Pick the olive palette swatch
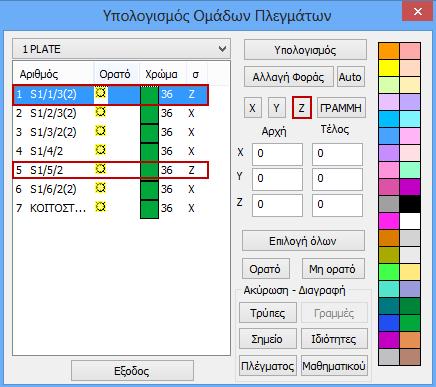 coord(389,255)
